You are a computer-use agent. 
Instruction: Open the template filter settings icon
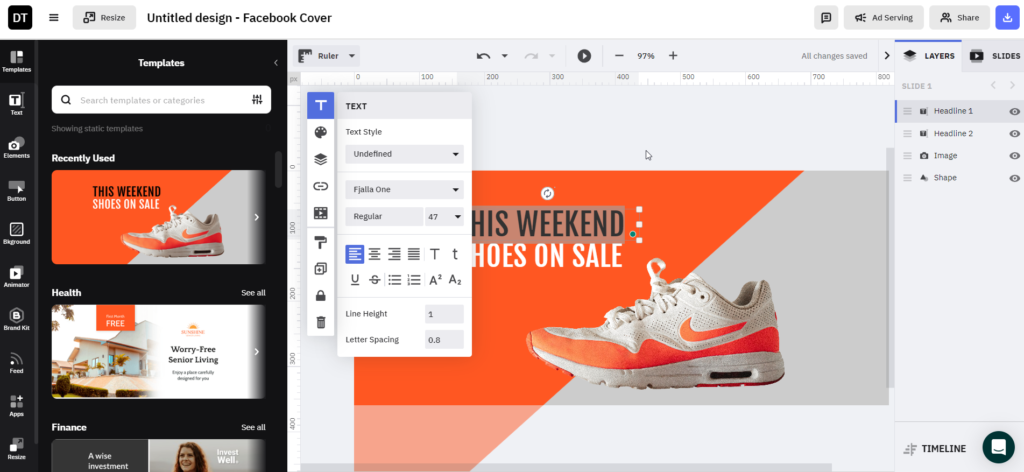257,100
